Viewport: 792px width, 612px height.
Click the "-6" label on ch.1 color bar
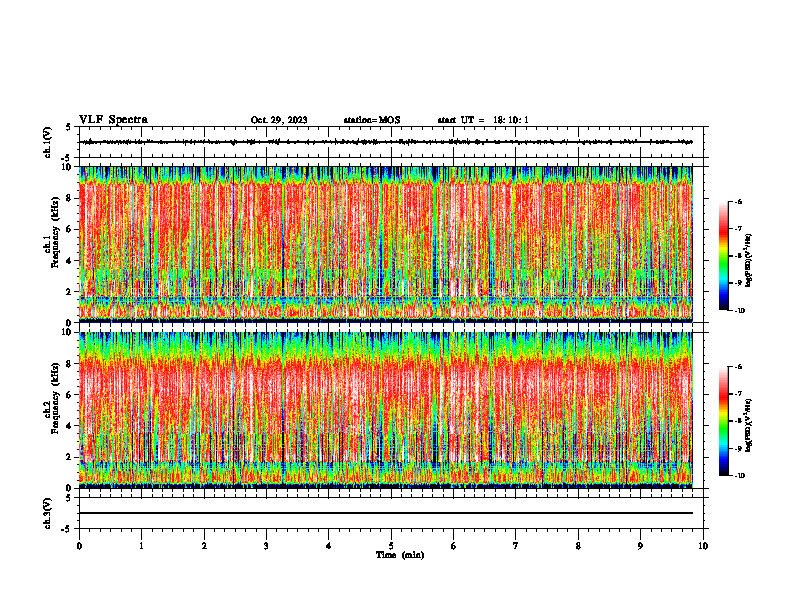[x=738, y=202]
